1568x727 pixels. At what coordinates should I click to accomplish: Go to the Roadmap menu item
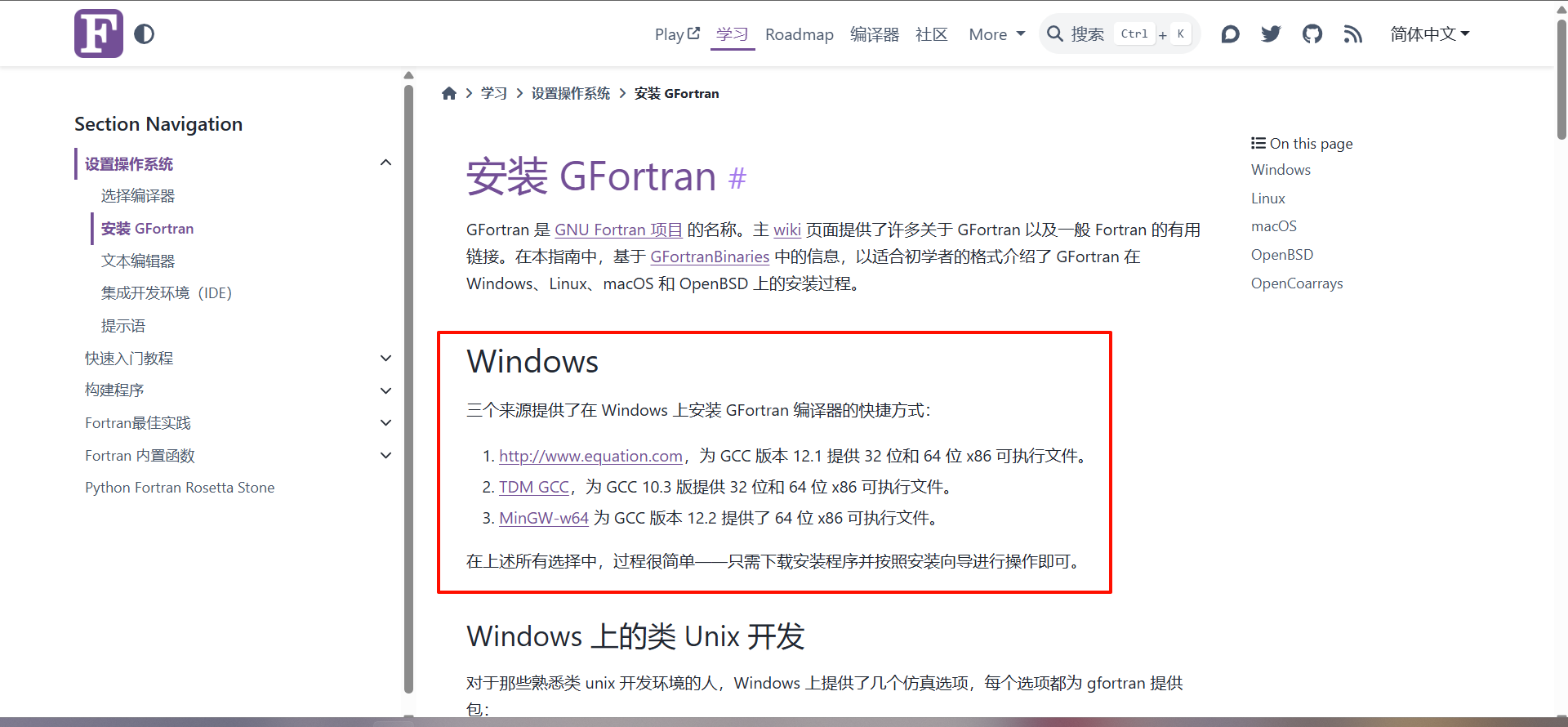799,34
